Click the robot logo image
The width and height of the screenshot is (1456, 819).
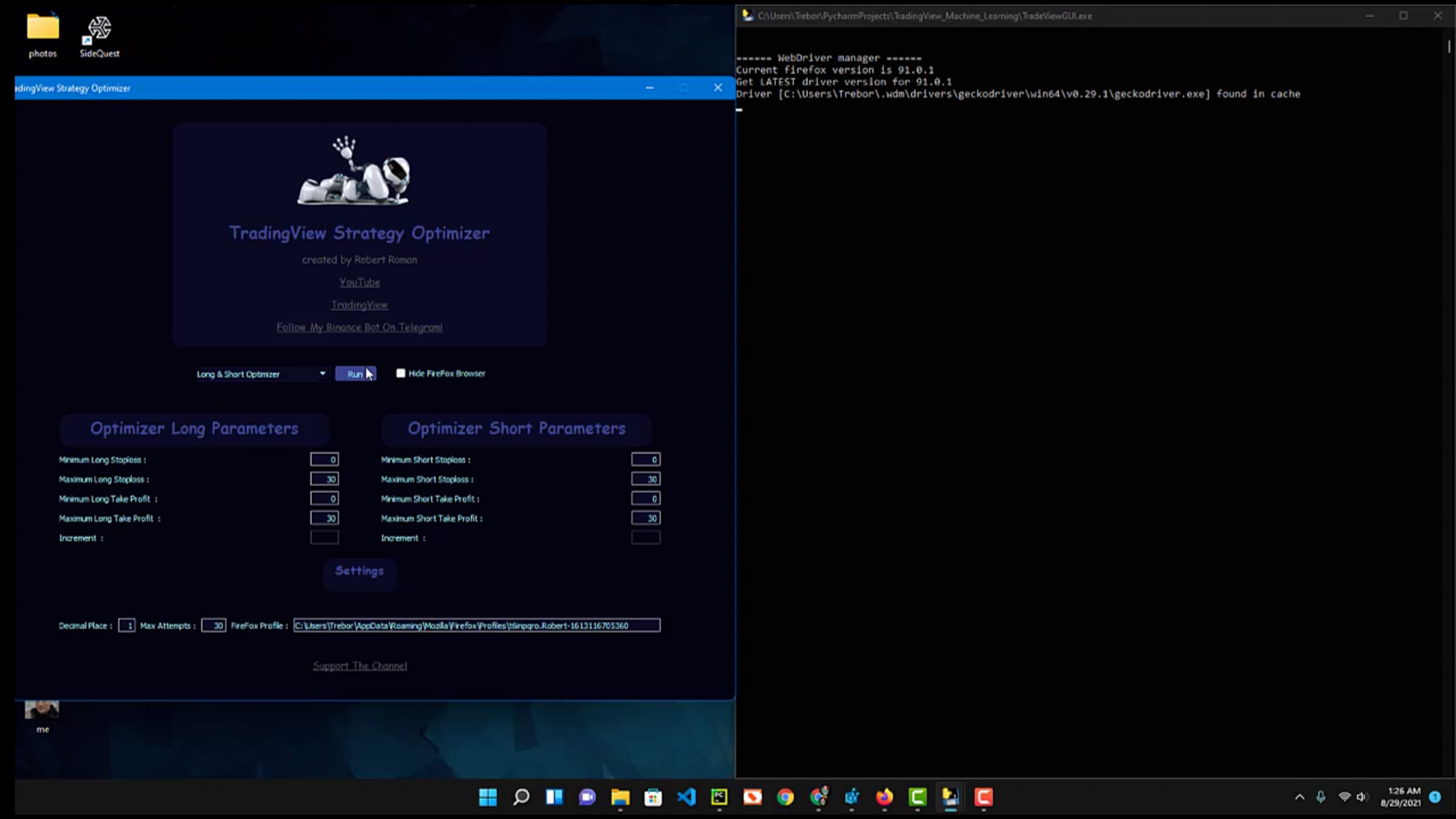(x=354, y=171)
